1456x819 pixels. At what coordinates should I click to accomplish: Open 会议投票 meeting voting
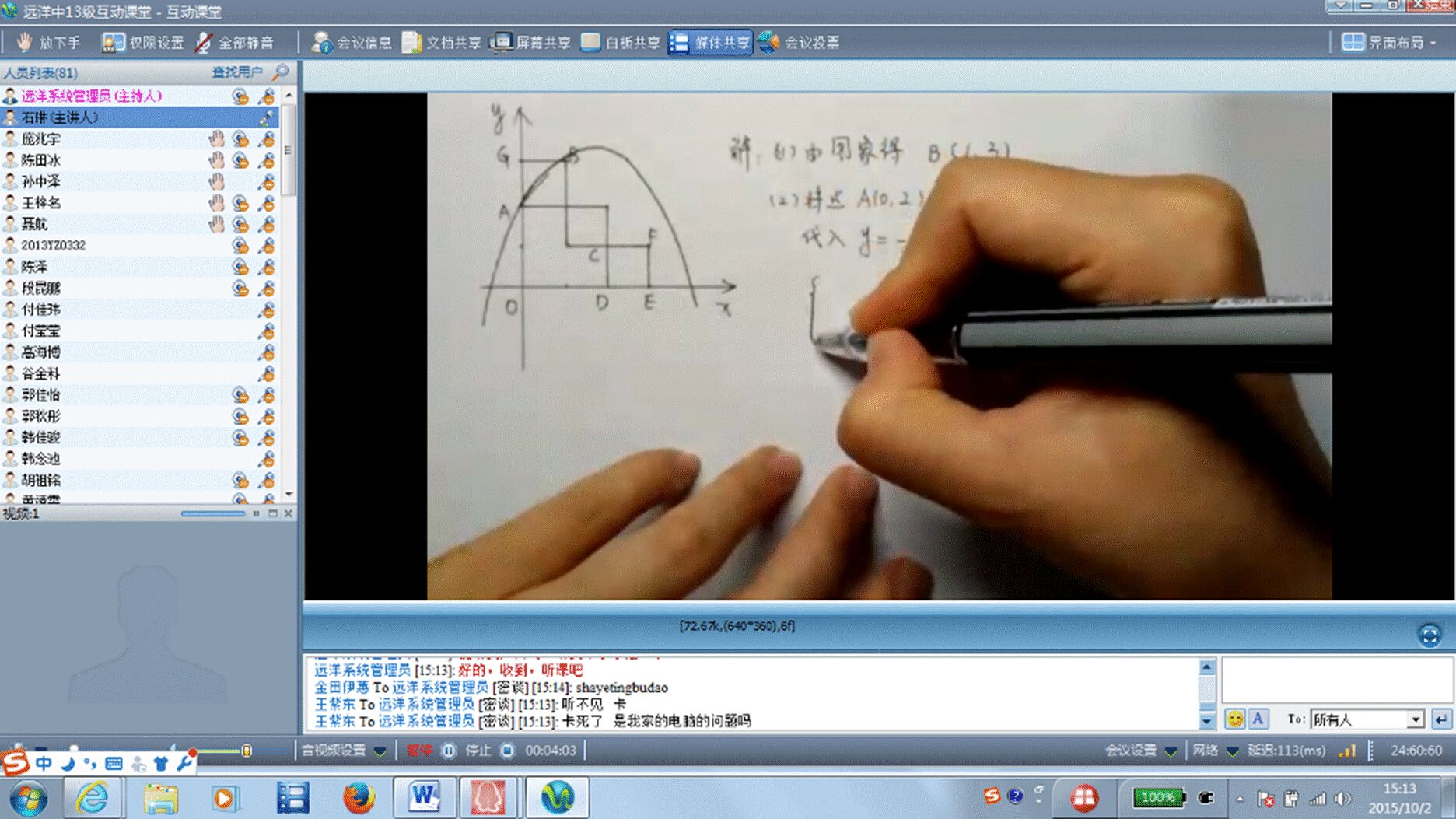coord(800,43)
